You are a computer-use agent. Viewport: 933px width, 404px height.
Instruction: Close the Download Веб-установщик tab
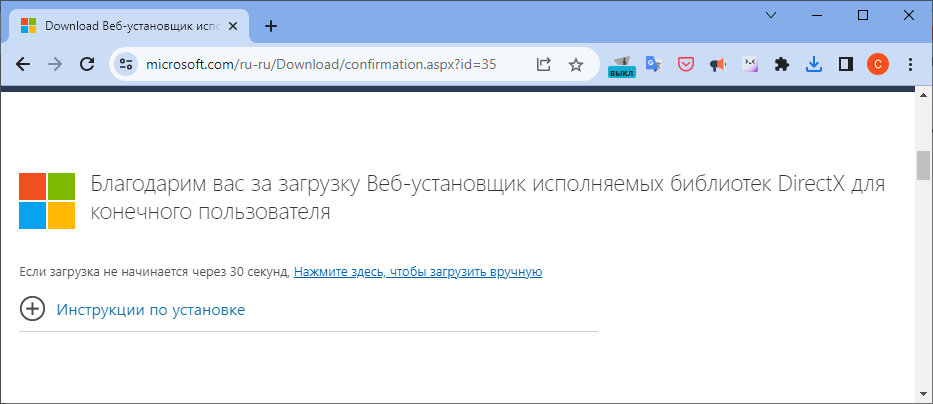[x=233, y=26]
